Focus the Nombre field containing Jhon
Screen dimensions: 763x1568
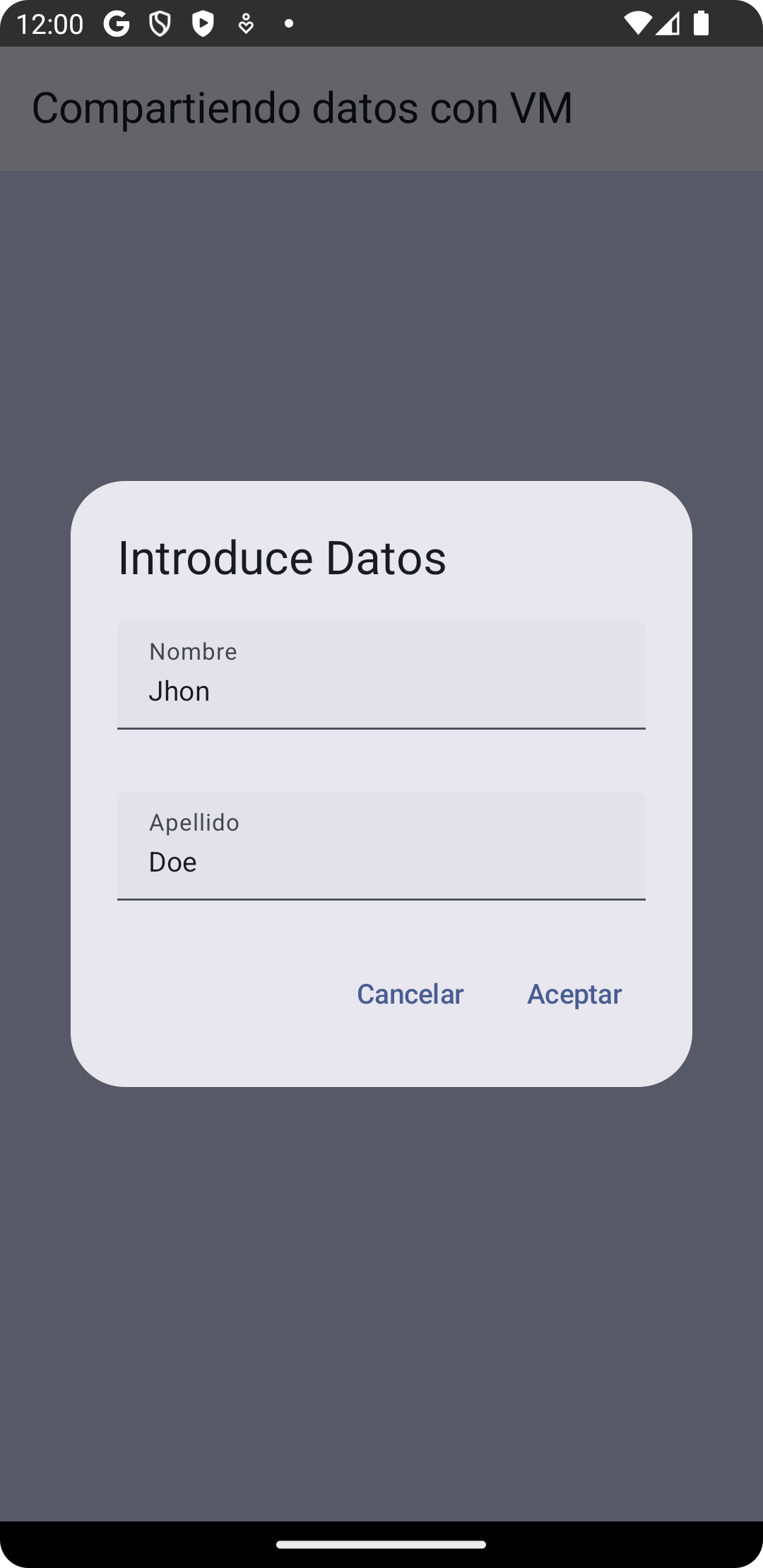(381, 691)
